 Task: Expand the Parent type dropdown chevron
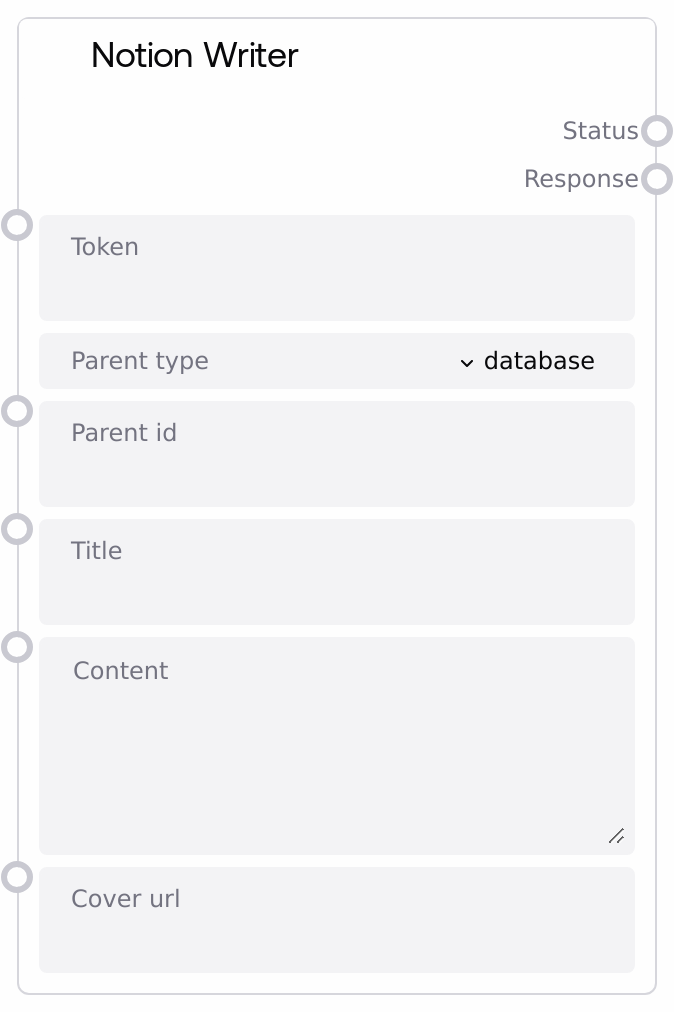coord(467,362)
